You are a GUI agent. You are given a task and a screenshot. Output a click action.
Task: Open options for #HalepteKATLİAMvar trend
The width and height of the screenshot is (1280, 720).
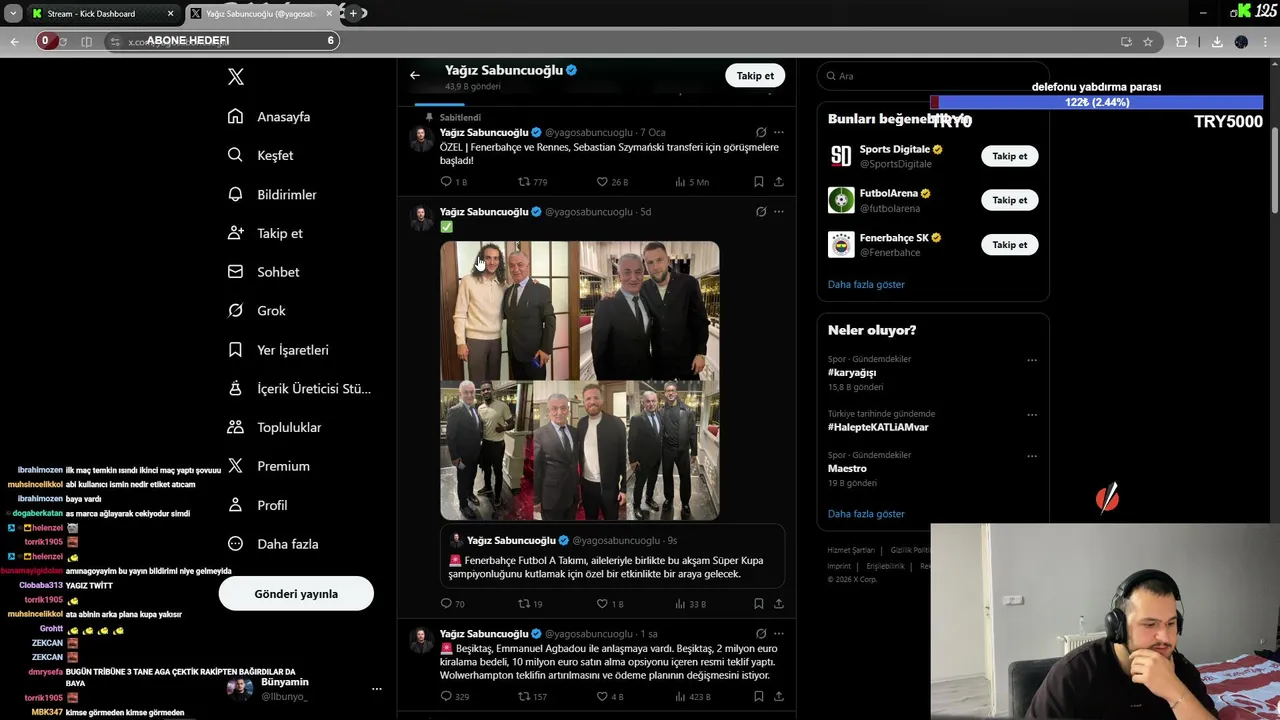click(x=1032, y=415)
